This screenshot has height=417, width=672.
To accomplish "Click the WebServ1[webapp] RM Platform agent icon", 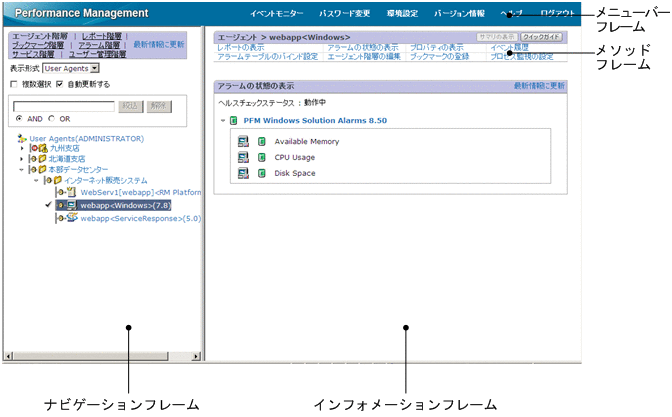I will pyautogui.click(x=72, y=192).
